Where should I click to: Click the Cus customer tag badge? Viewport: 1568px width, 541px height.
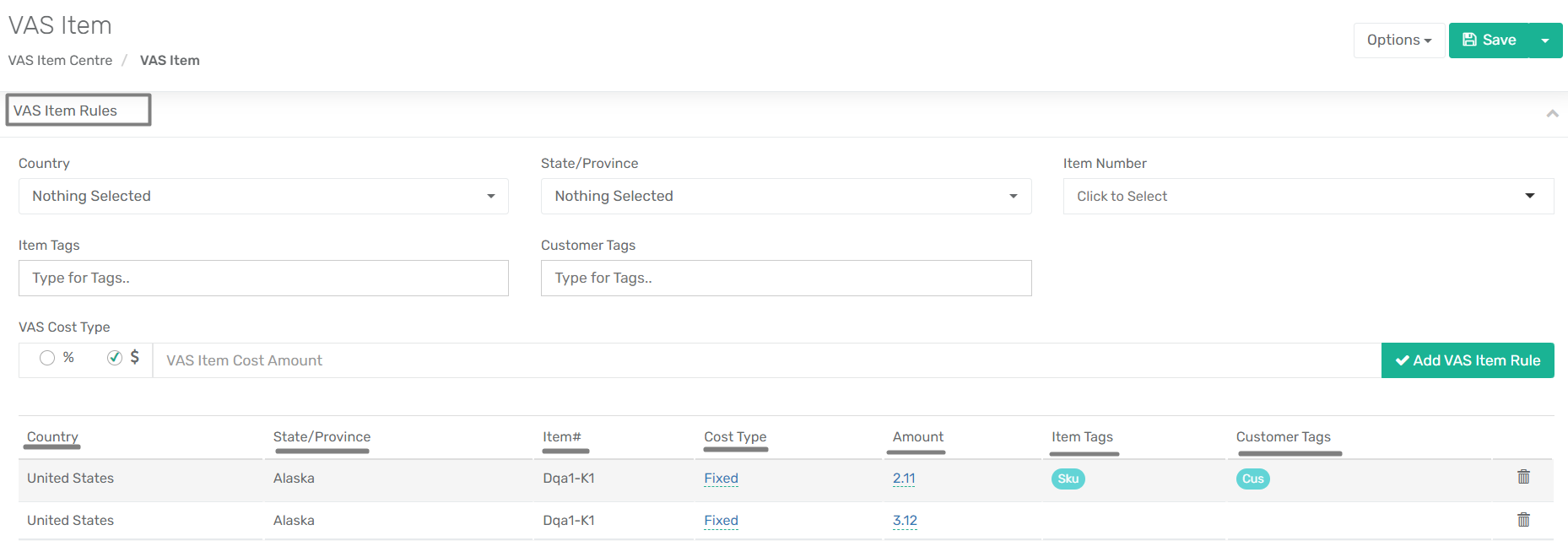coord(1253,479)
